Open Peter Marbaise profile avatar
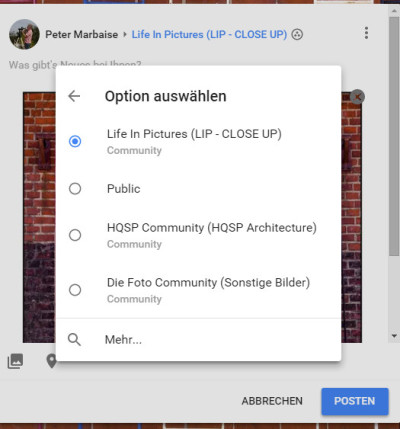This screenshot has height=429, width=400. coord(24,34)
